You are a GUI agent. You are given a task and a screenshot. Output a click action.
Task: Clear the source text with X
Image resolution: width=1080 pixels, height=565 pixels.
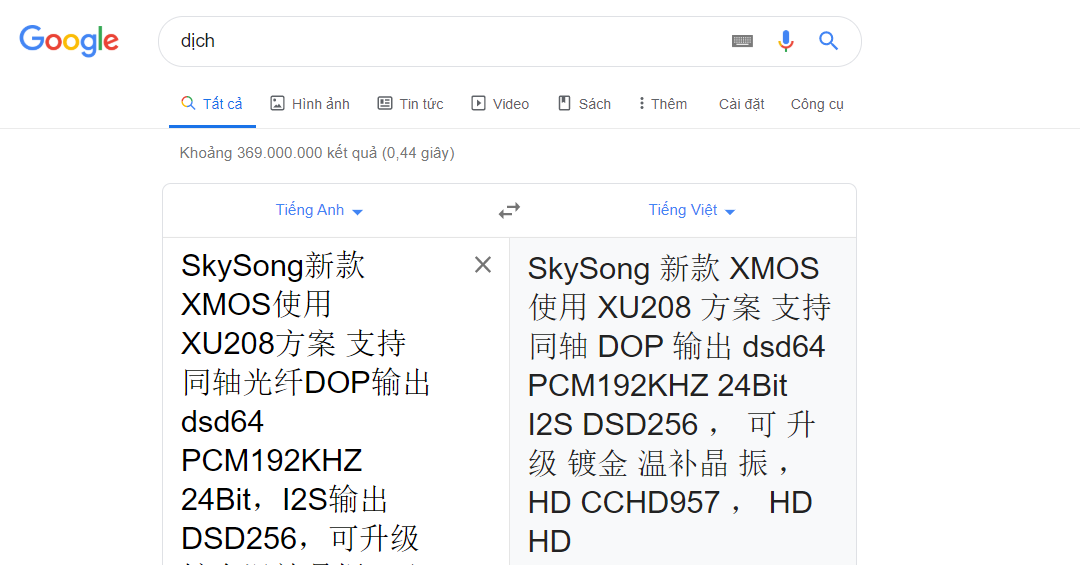pos(483,265)
